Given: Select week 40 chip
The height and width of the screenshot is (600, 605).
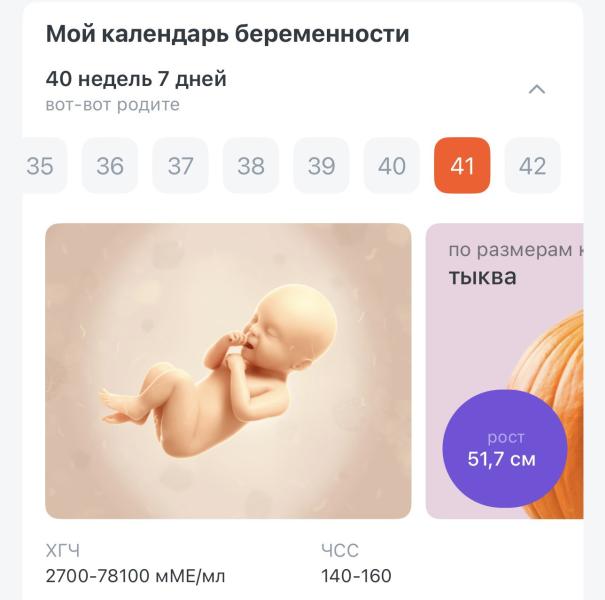Looking at the screenshot, I should [x=392, y=165].
